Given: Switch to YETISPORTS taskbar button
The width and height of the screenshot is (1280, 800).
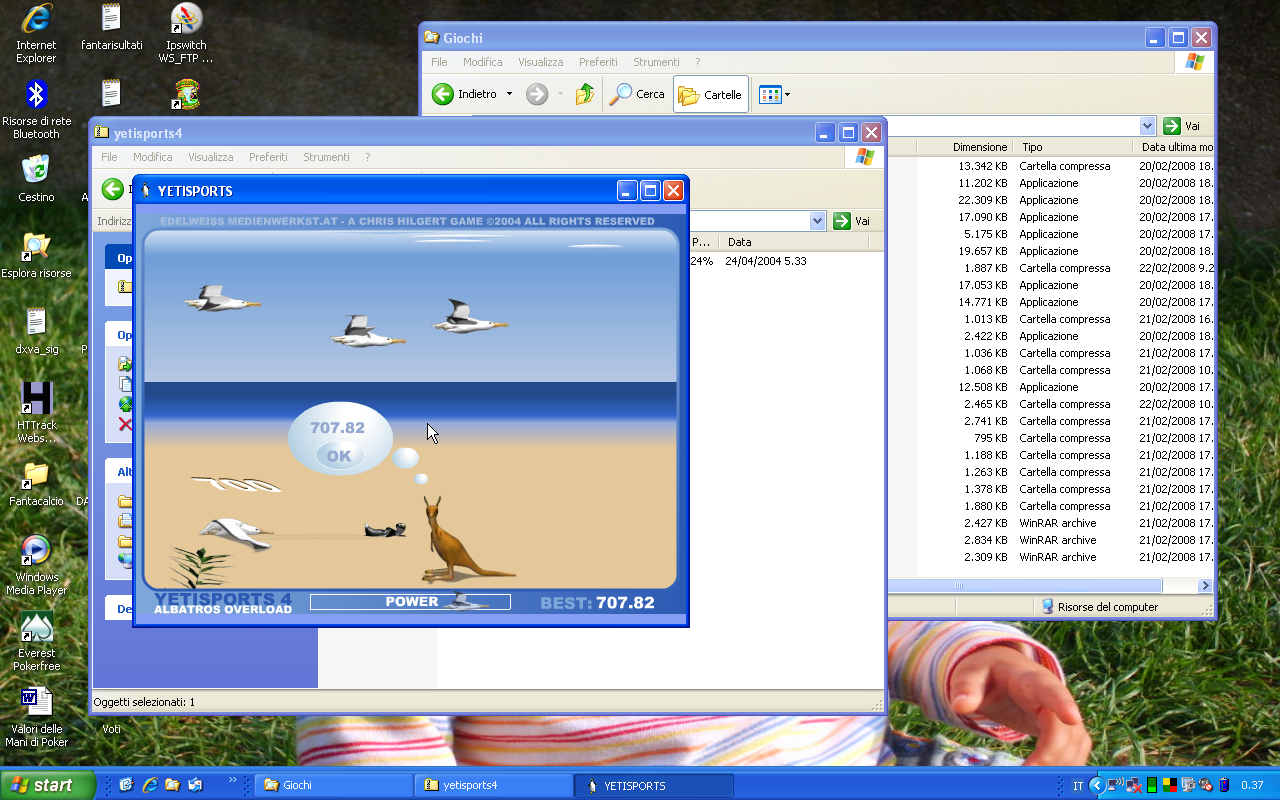Looking at the screenshot, I should [x=654, y=785].
